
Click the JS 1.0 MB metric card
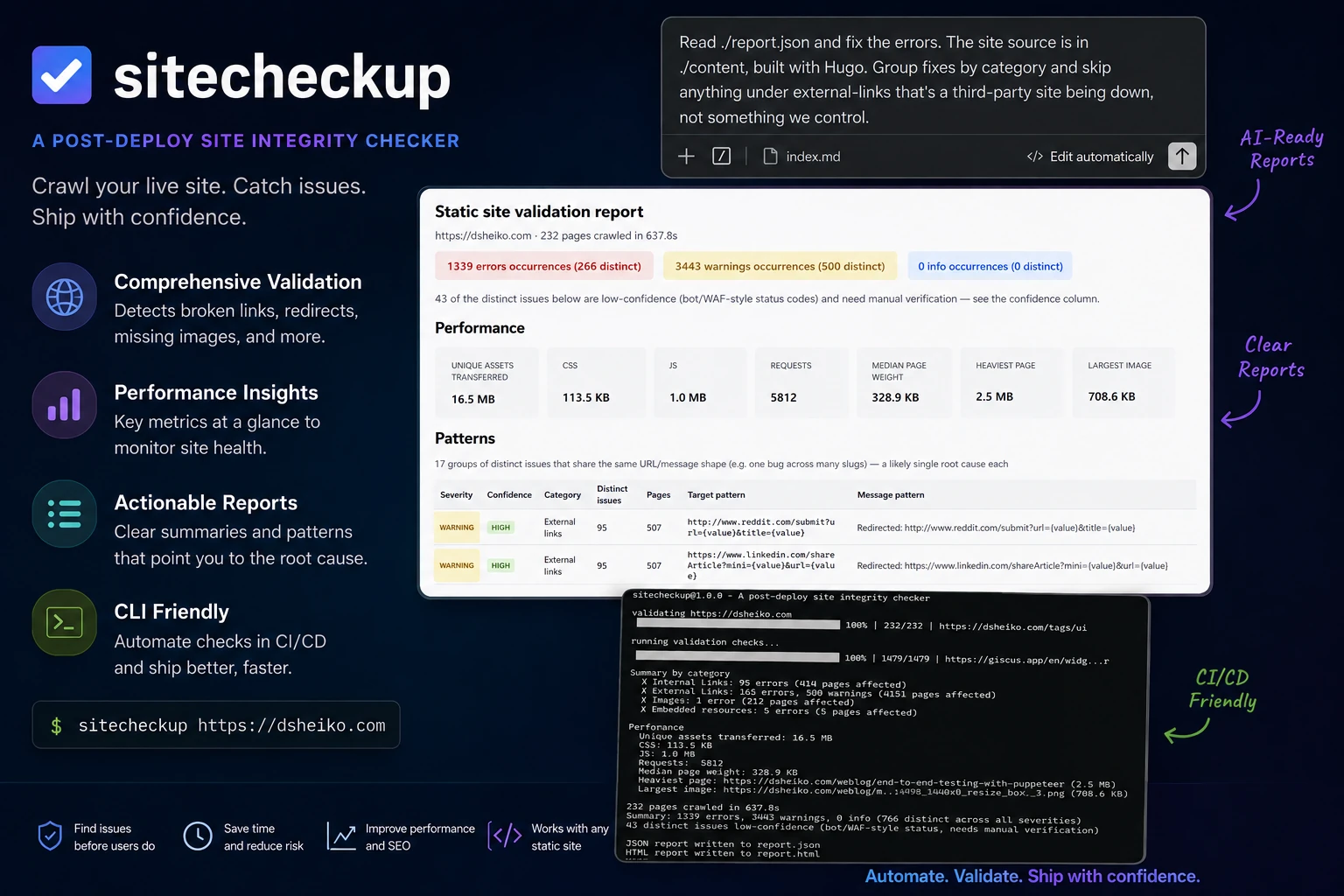tap(699, 381)
